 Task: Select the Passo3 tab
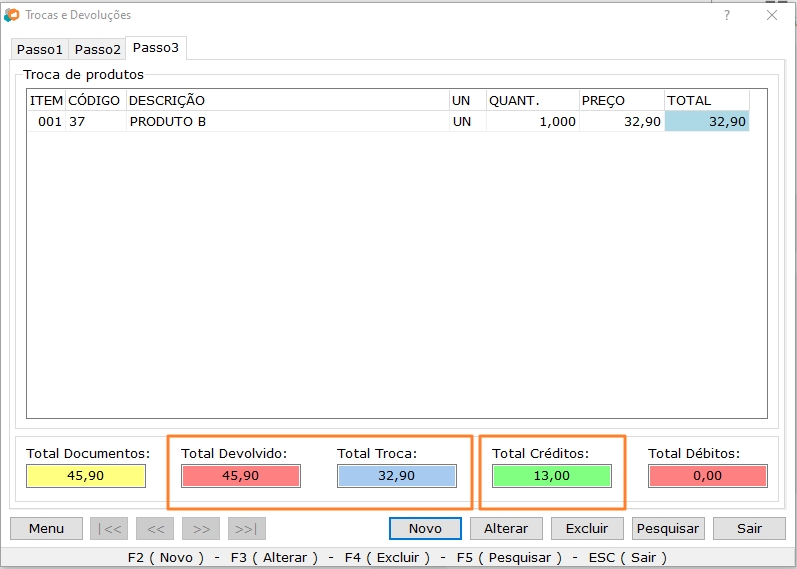156,48
